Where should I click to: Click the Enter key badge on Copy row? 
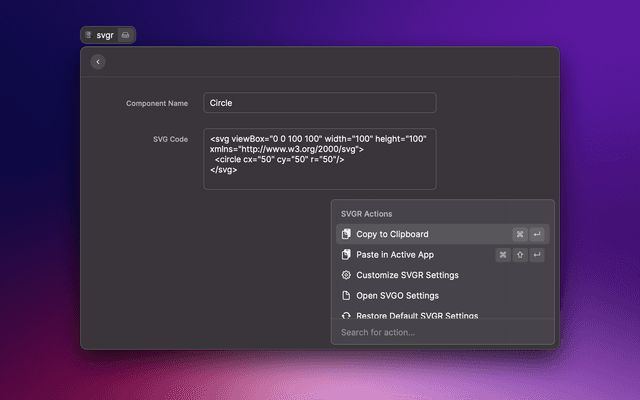[537, 234]
